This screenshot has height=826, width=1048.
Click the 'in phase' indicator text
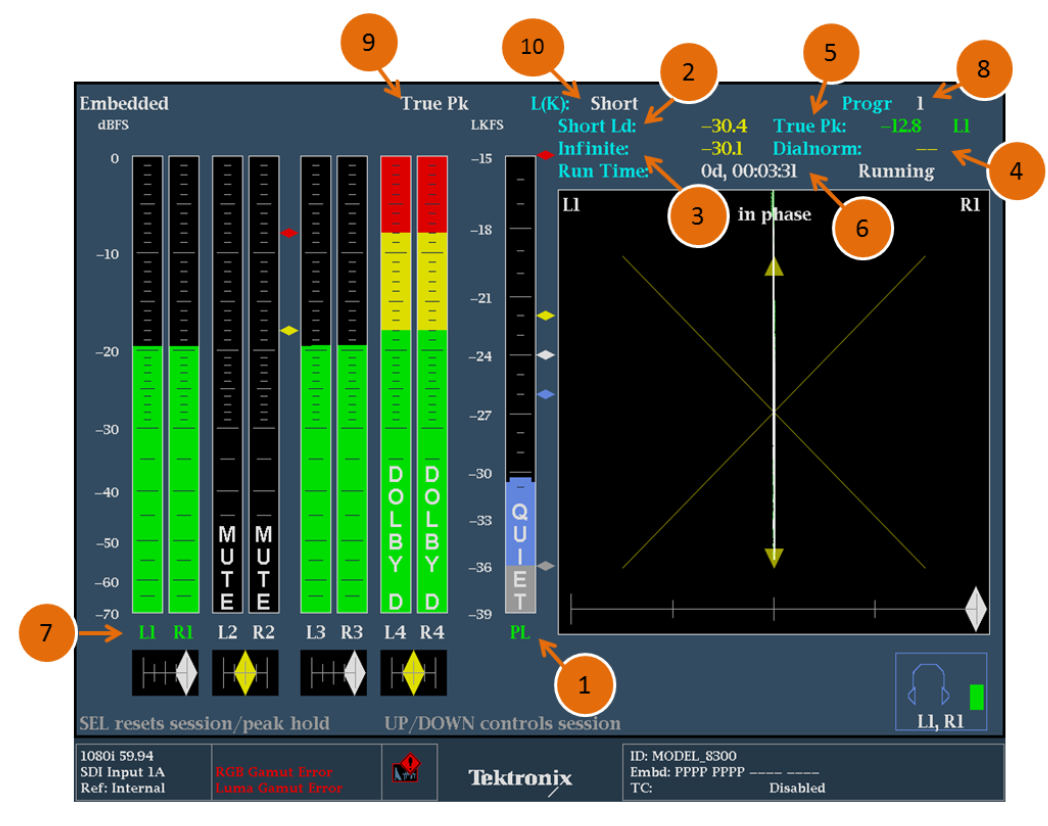(774, 215)
